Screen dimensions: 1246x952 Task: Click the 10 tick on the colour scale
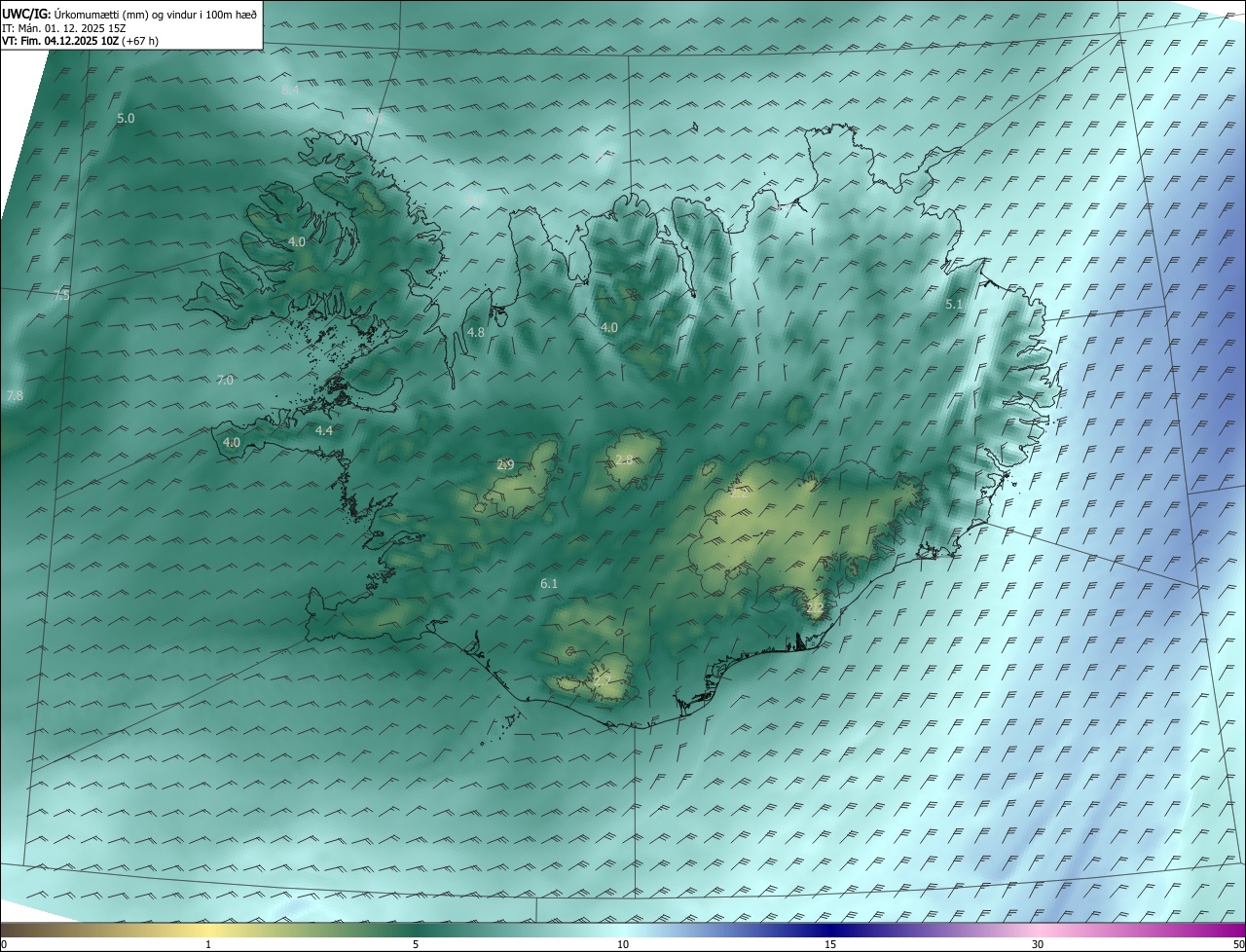623,945
